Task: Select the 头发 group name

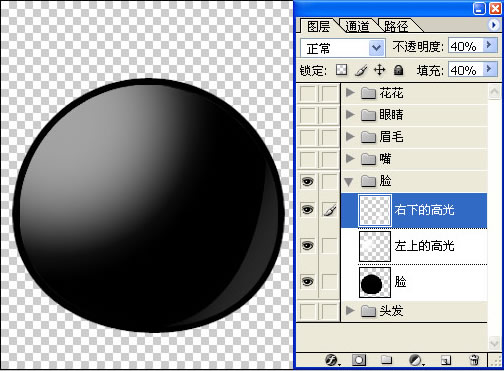Action: click(391, 311)
